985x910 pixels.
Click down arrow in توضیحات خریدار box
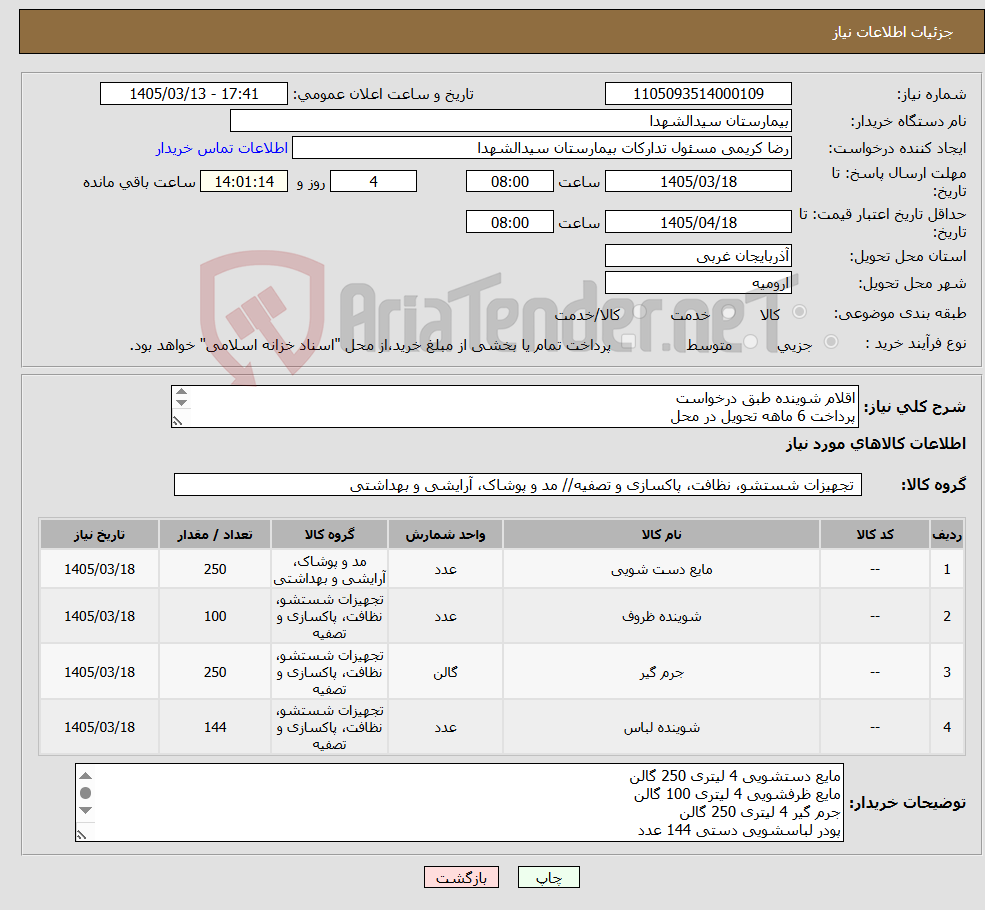pyautogui.click(x=86, y=810)
